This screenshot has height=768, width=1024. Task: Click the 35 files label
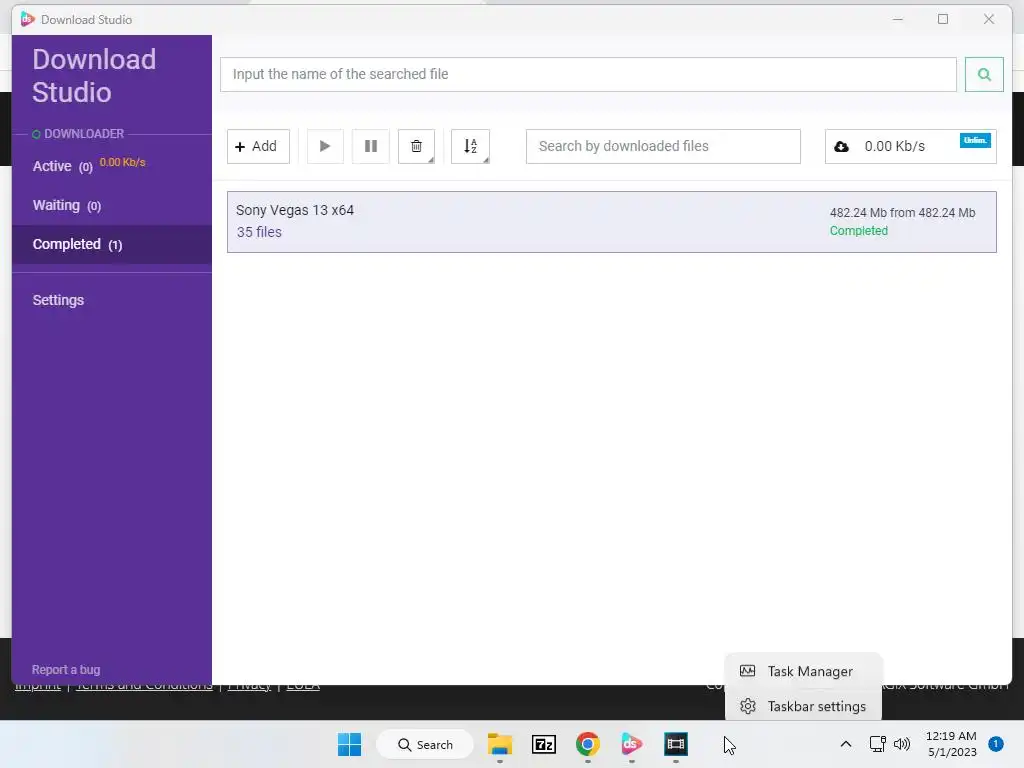click(x=259, y=232)
